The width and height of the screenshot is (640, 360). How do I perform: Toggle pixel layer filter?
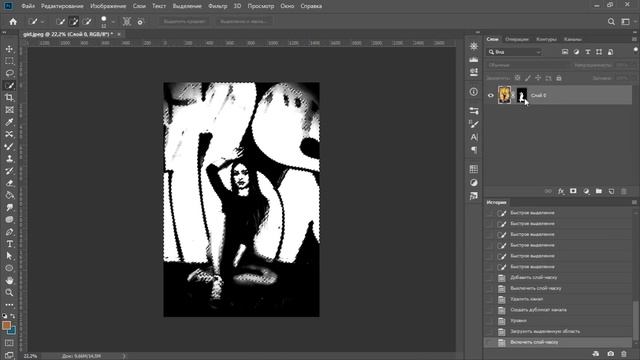tap(565, 52)
